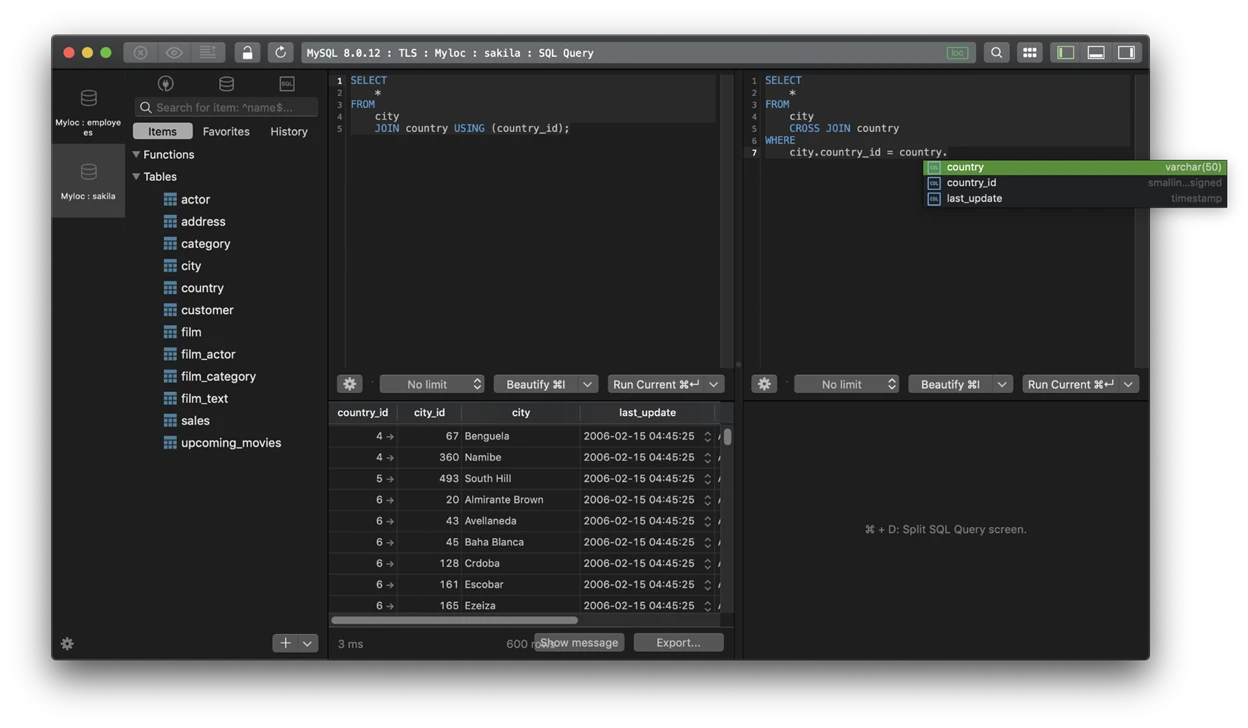Image resolution: width=1248 pixels, height=728 pixels.
Task: Click the date stepper in South Hill row
Action: [707, 478]
